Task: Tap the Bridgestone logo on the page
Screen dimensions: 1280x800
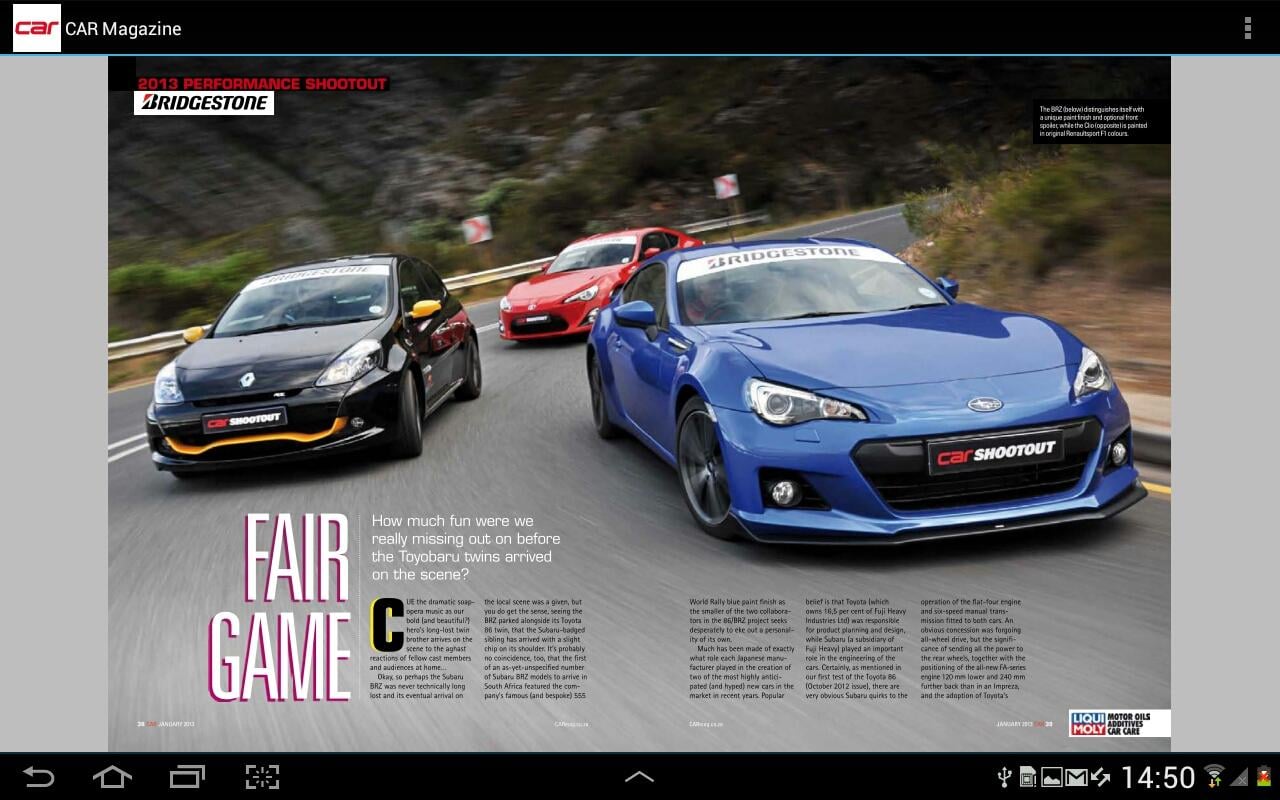Action: click(x=204, y=103)
